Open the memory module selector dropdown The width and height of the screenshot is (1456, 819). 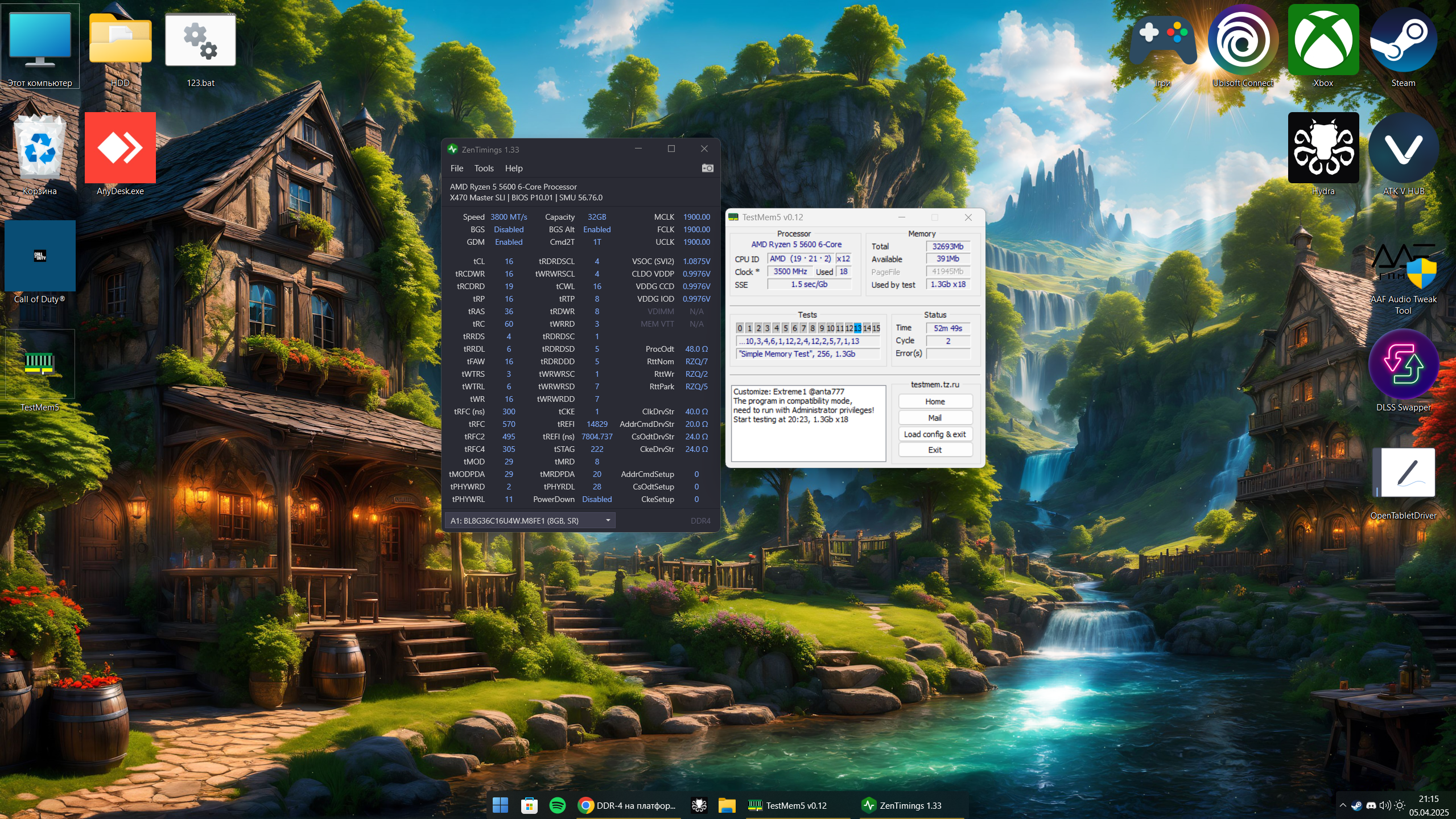(530, 520)
